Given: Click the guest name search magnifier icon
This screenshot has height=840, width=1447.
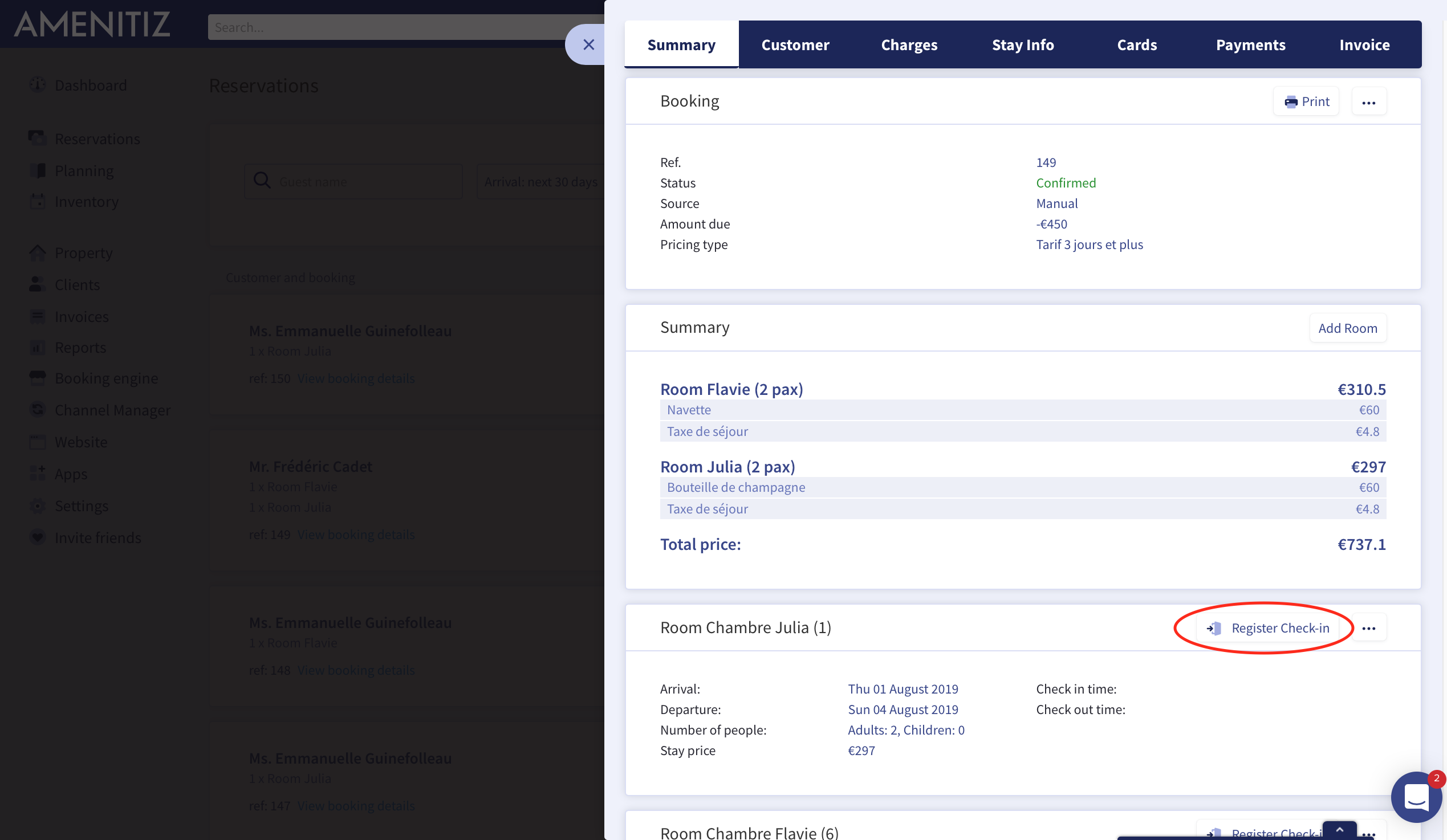Looking at the screenshot, I should (x=262, y=181).
